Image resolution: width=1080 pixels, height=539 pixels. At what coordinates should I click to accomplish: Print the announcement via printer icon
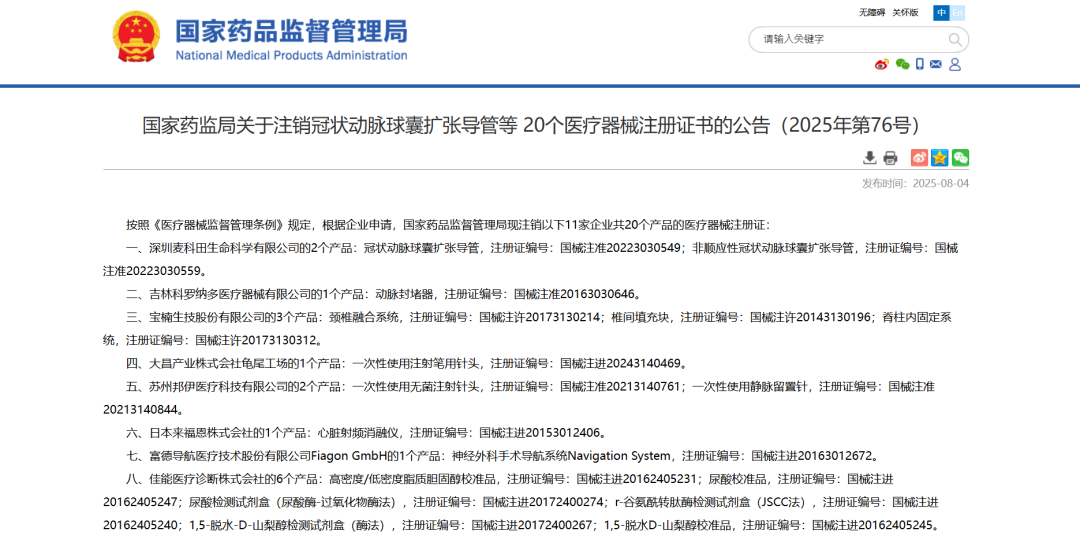[891, 158]
